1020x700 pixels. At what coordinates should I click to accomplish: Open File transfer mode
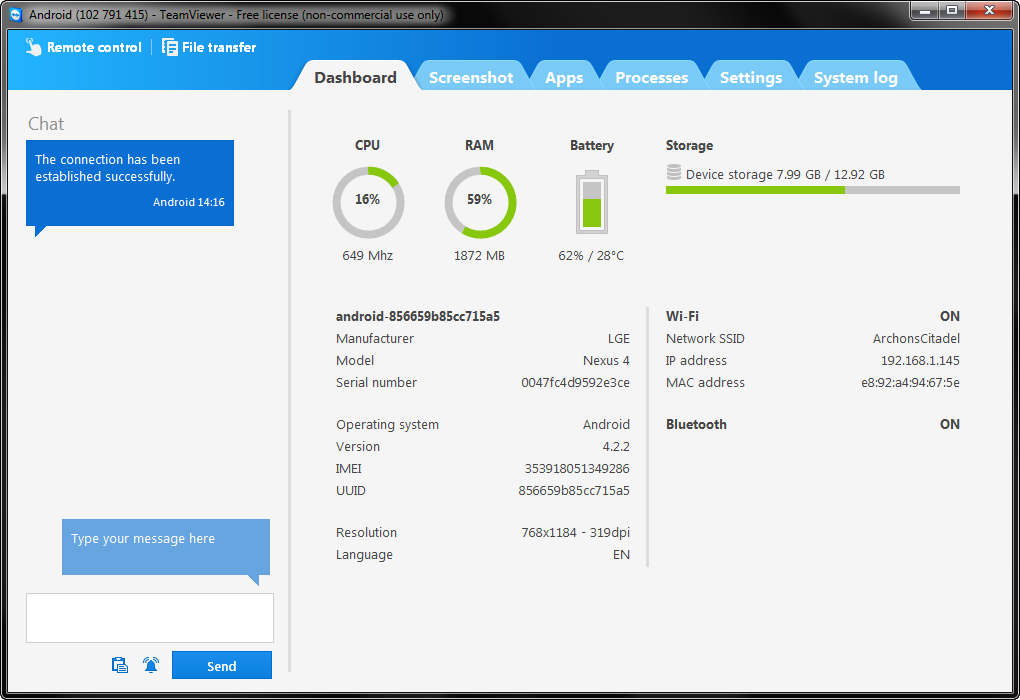(209, 46)
